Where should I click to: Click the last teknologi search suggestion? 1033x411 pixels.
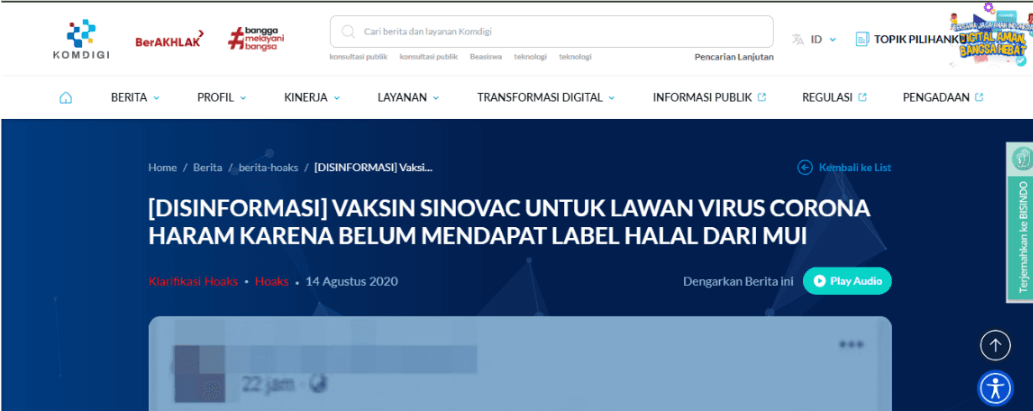click(575, 57)
